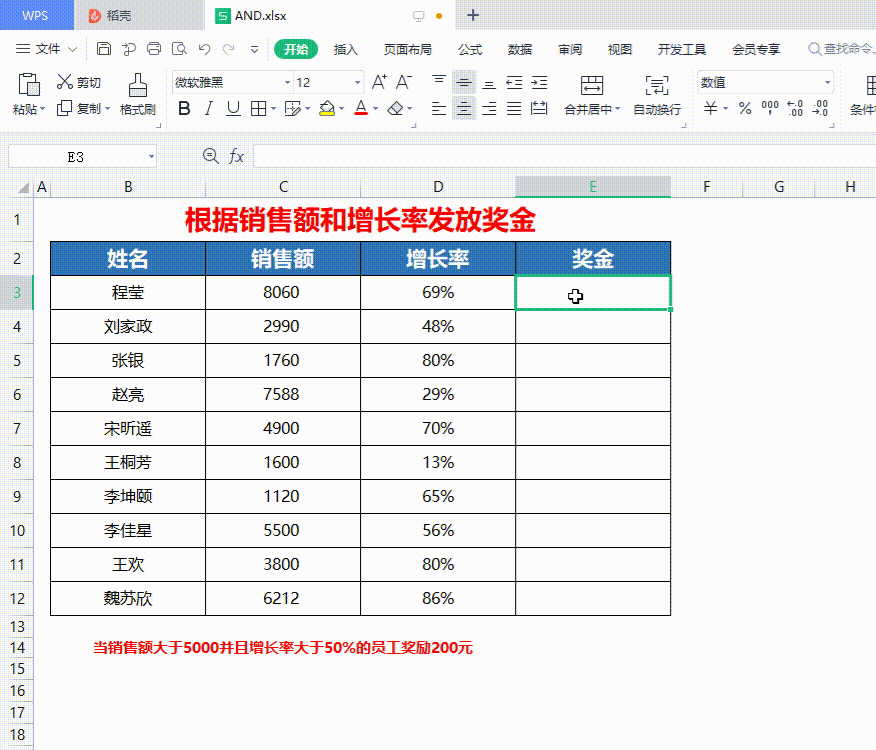Click the fx insert function icon
Image resolution: width=876 pixels, height=750 pixels.
coord(236,156)
